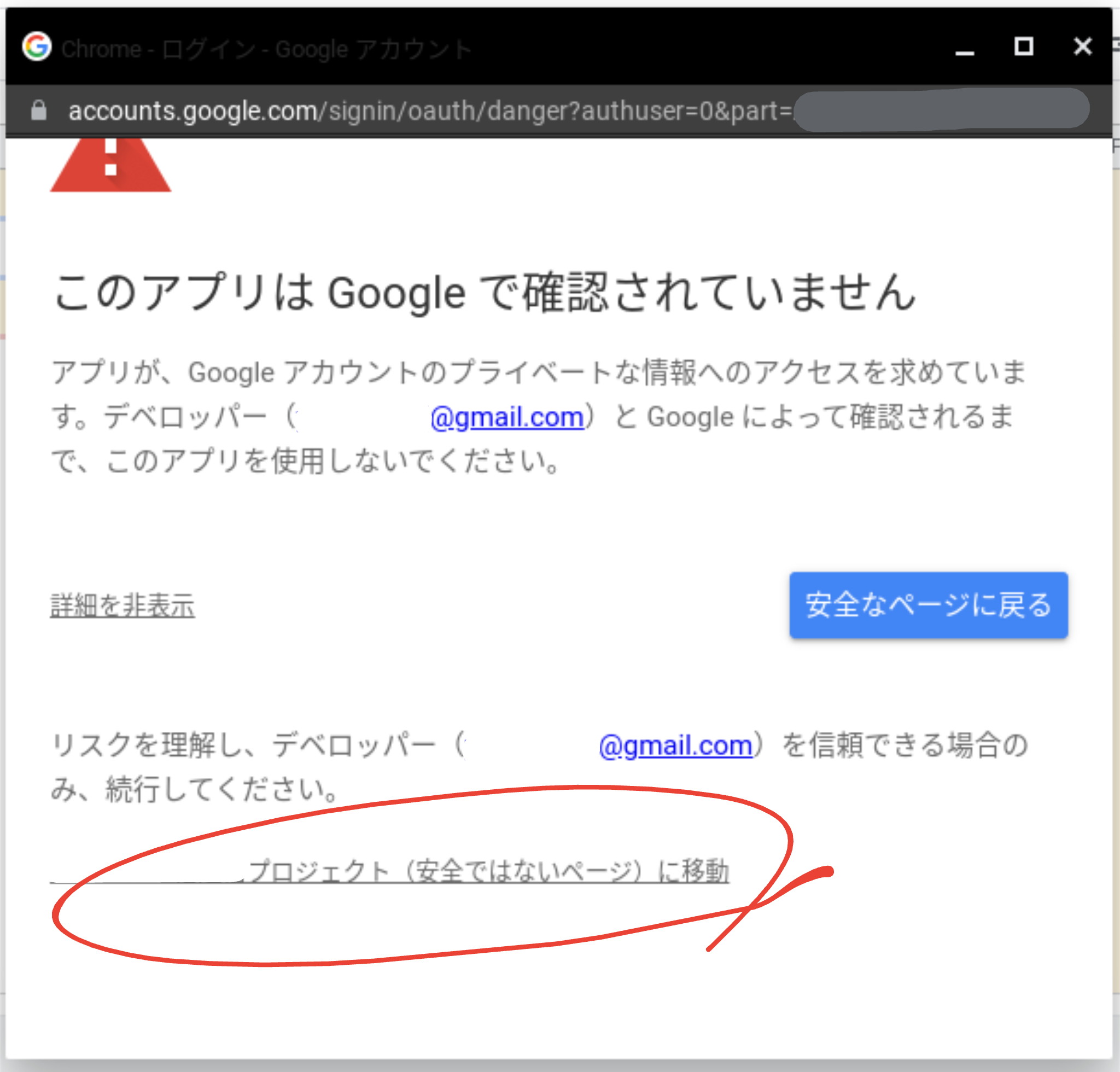Viewport: 1120px width, 1072px height.
Task: Click the accounts.google.com URL text
Action: point(192,110)
